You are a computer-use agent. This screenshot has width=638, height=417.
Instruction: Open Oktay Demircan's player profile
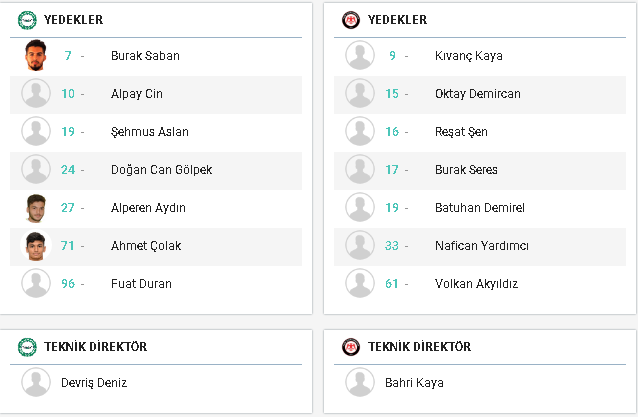click(478, 94)
